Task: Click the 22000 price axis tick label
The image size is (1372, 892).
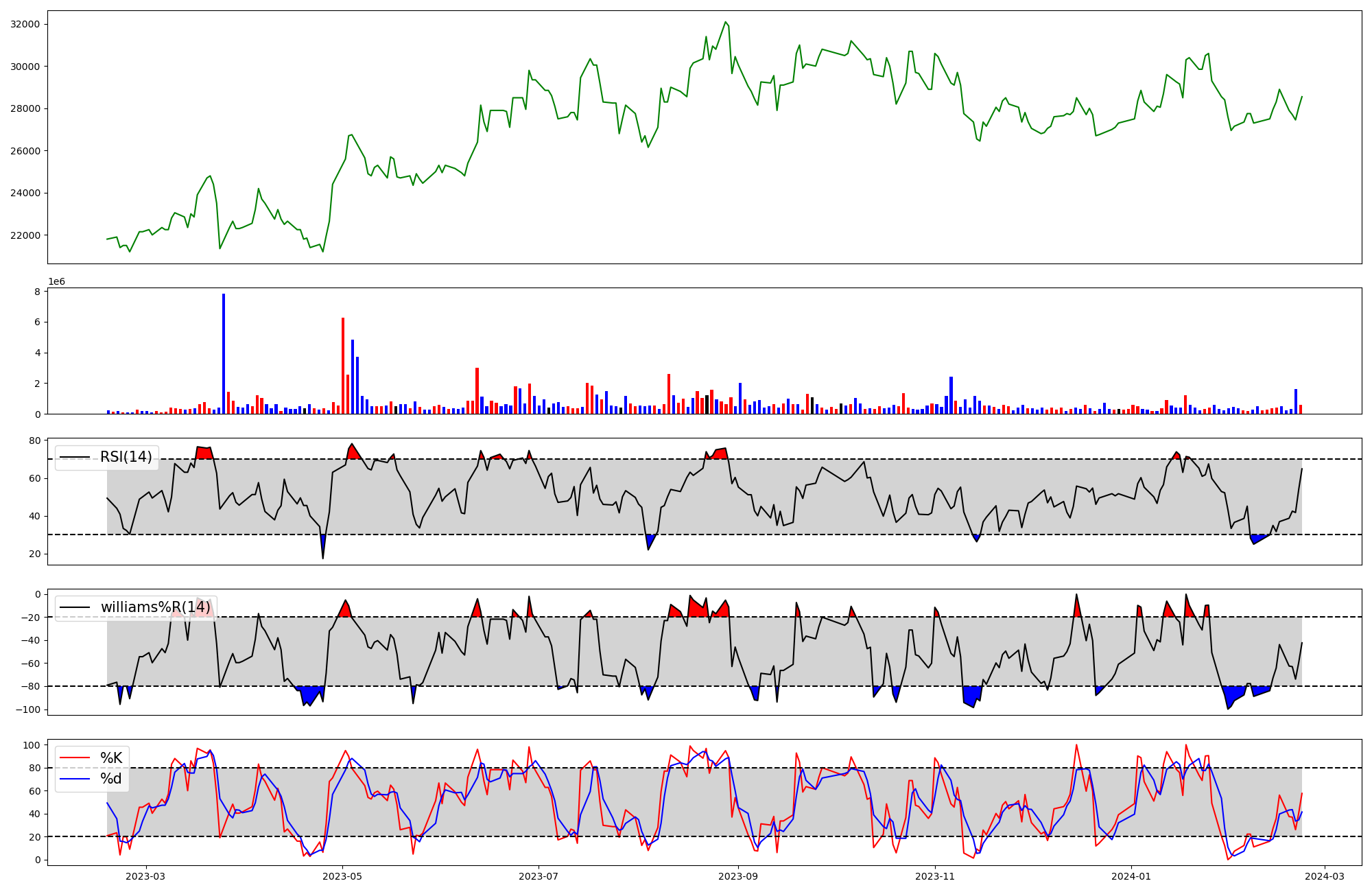Action: 25,235
